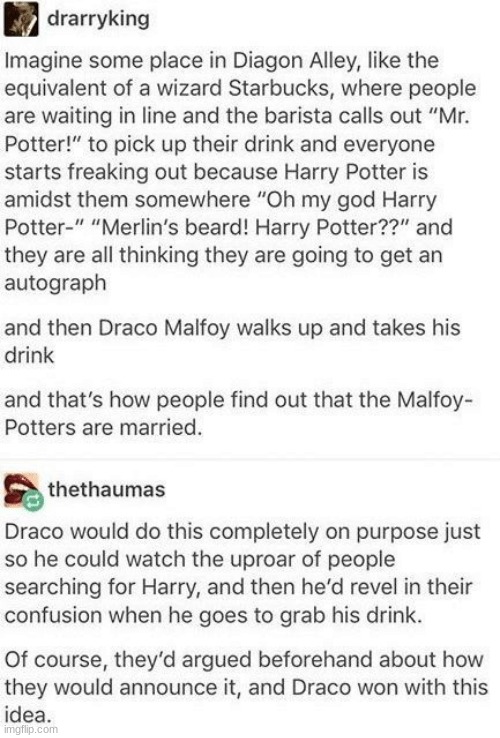500x738 pixels.
Task: Click the word 'autograph'
Action: point(56,284)
